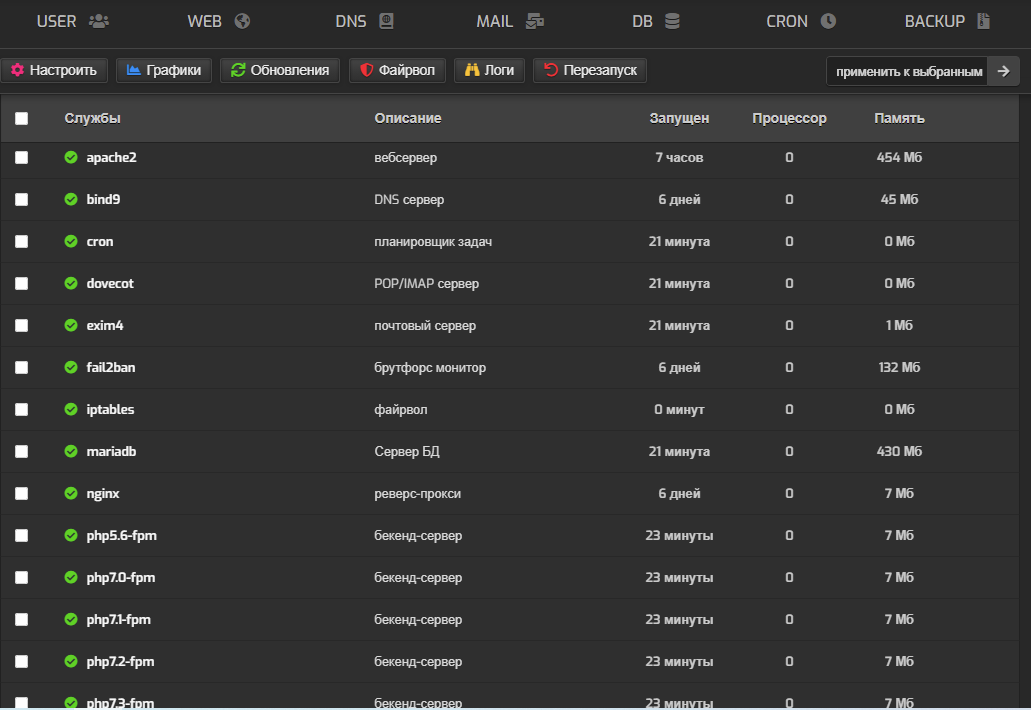Click the database stack icon beside DB
Viewport: 1031px width, 710px height.
[672, 21]
